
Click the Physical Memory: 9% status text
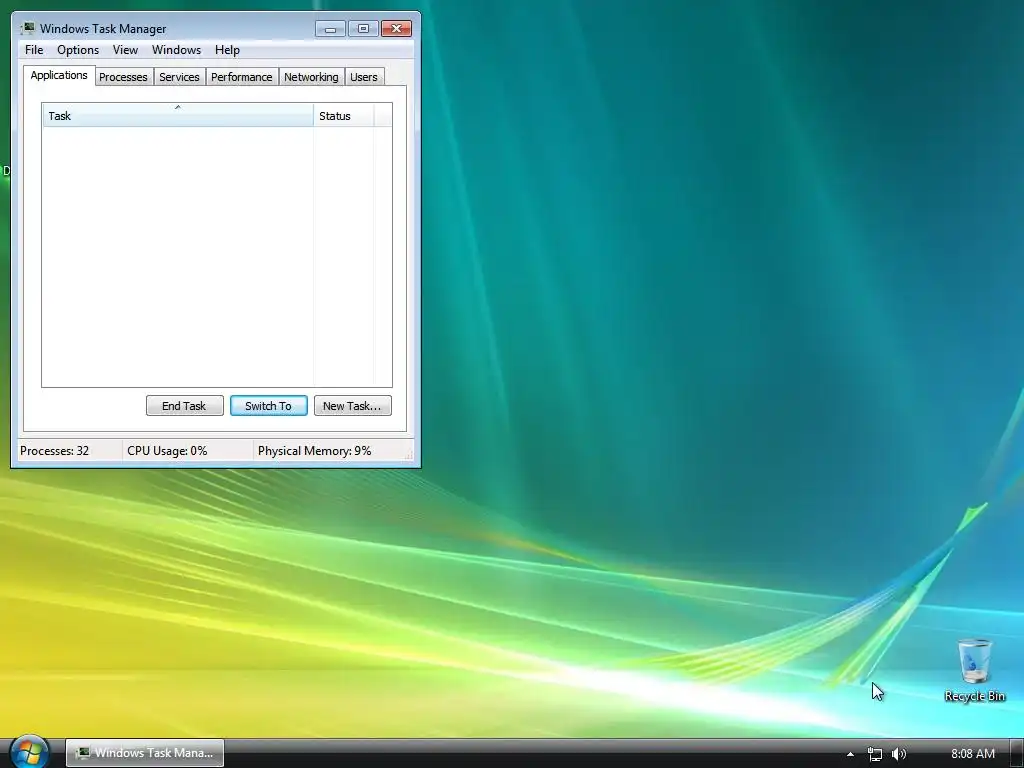click(315, 451)
